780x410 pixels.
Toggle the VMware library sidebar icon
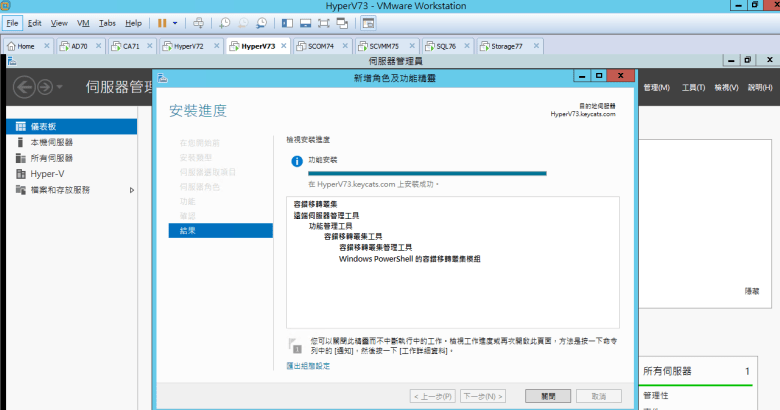pyautogui.click(x=286, y=22)
